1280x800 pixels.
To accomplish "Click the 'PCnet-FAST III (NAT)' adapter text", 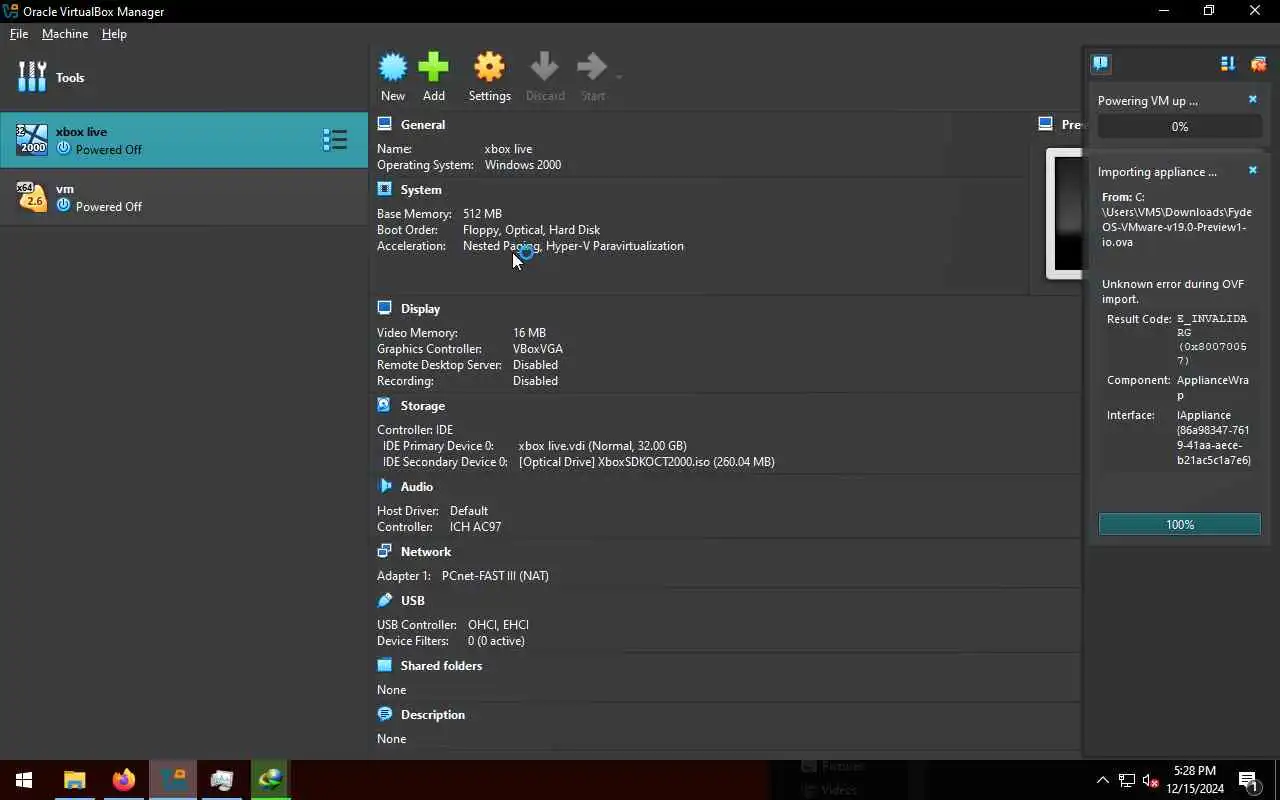I will [x=495, y=576].
